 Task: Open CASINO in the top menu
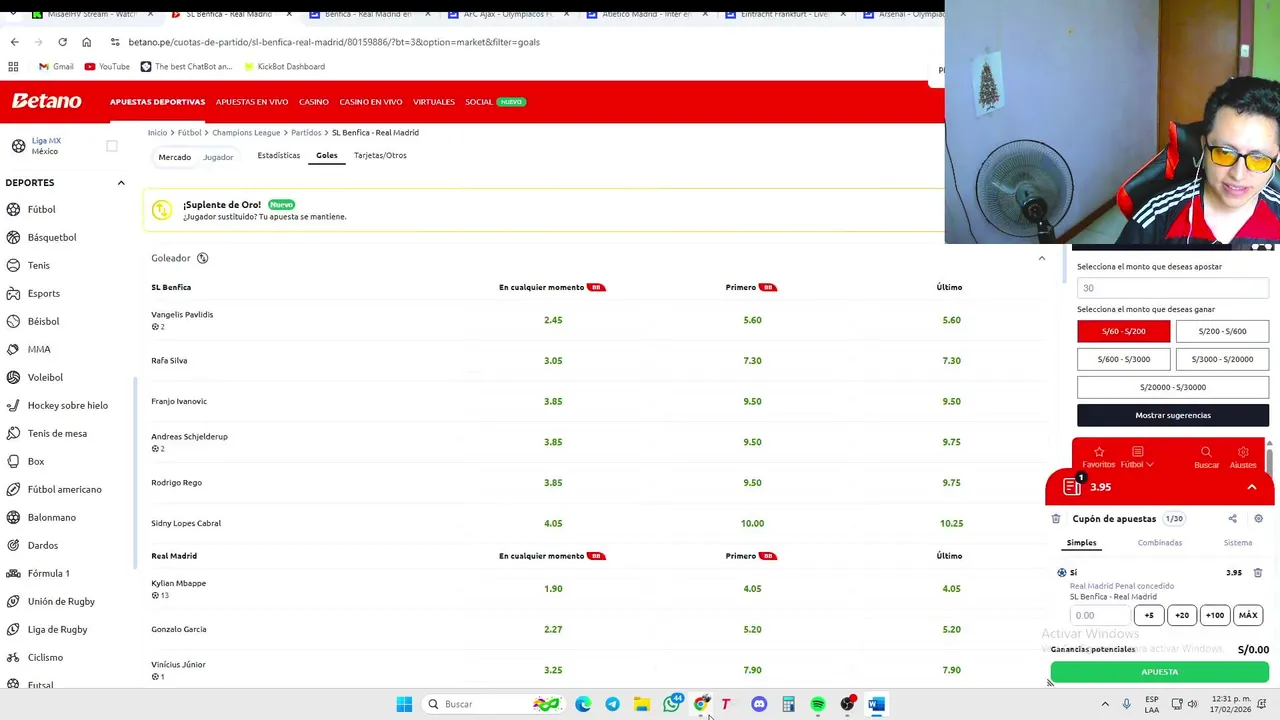pos(313,102)
